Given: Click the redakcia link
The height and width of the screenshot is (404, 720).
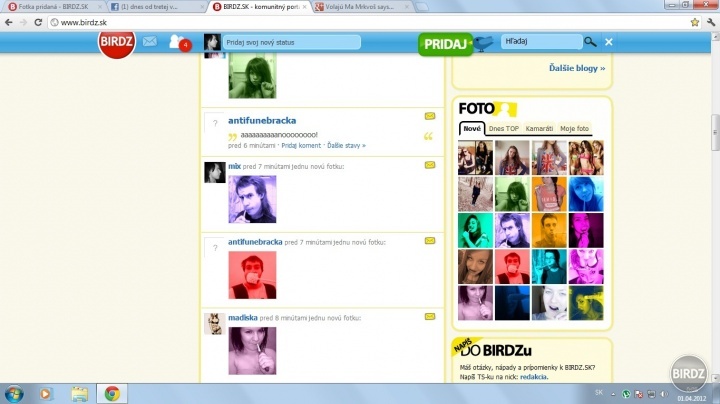Looking at the screenshot, I should click(533, 377).
